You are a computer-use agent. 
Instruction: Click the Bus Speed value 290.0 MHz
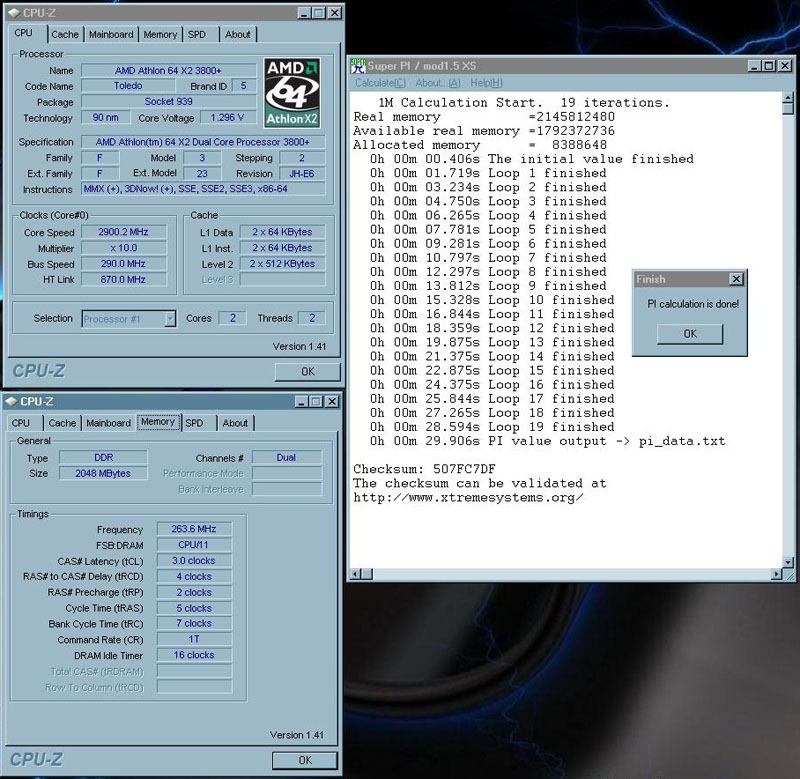tap(123, 264)
